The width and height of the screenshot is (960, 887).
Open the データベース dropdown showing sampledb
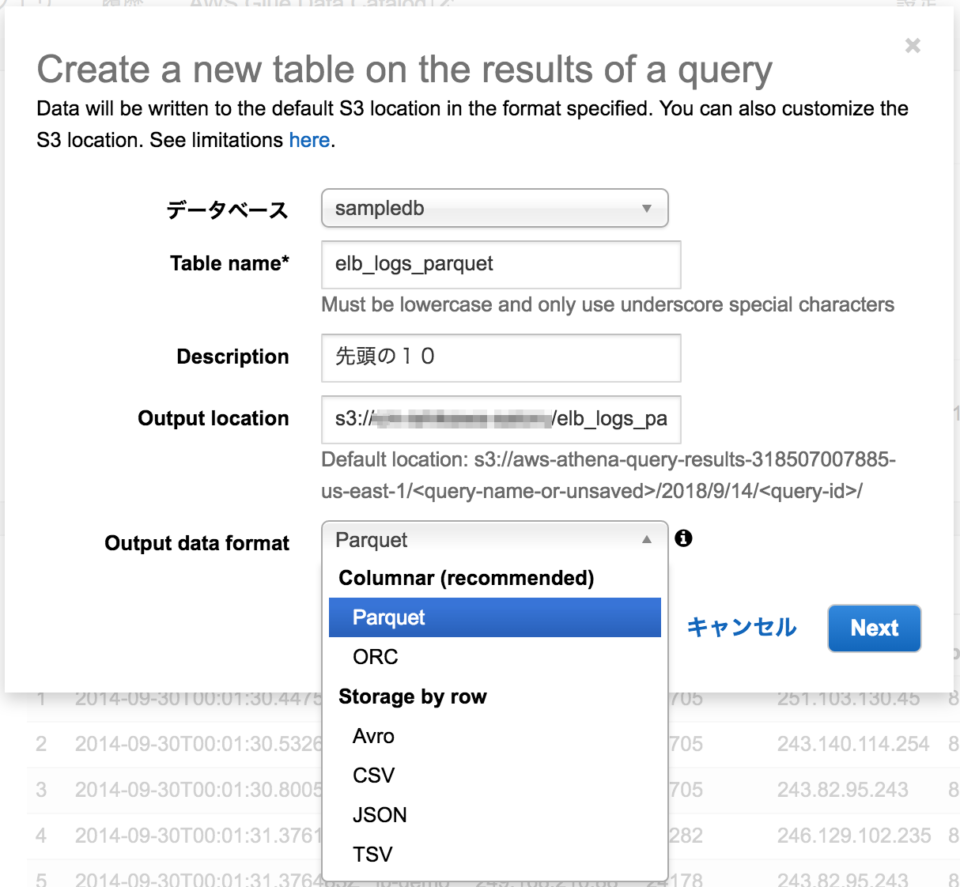[494, 209]
